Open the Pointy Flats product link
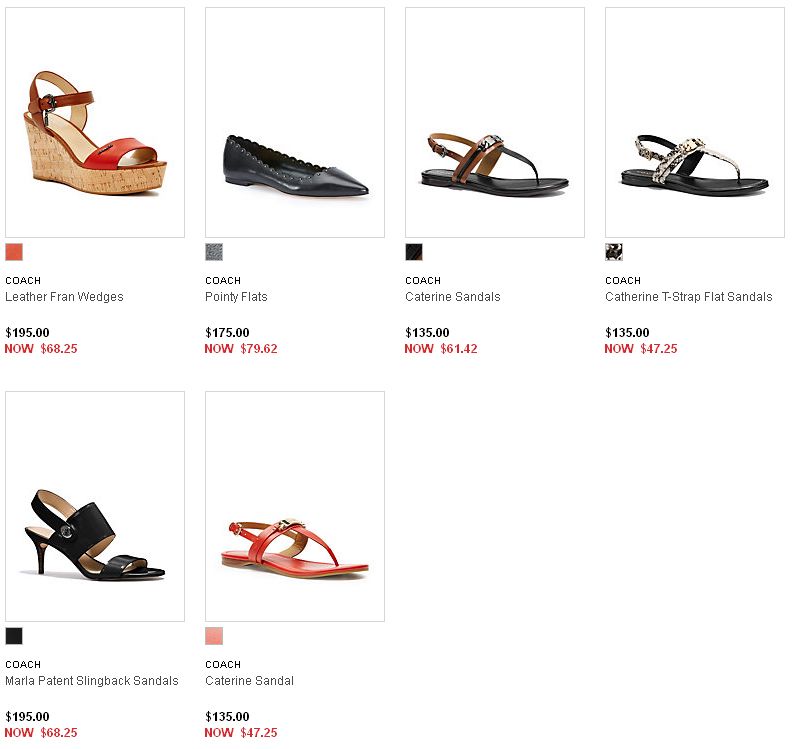Image resolution: width=793 pixels, height=749 pixels. 236,297
